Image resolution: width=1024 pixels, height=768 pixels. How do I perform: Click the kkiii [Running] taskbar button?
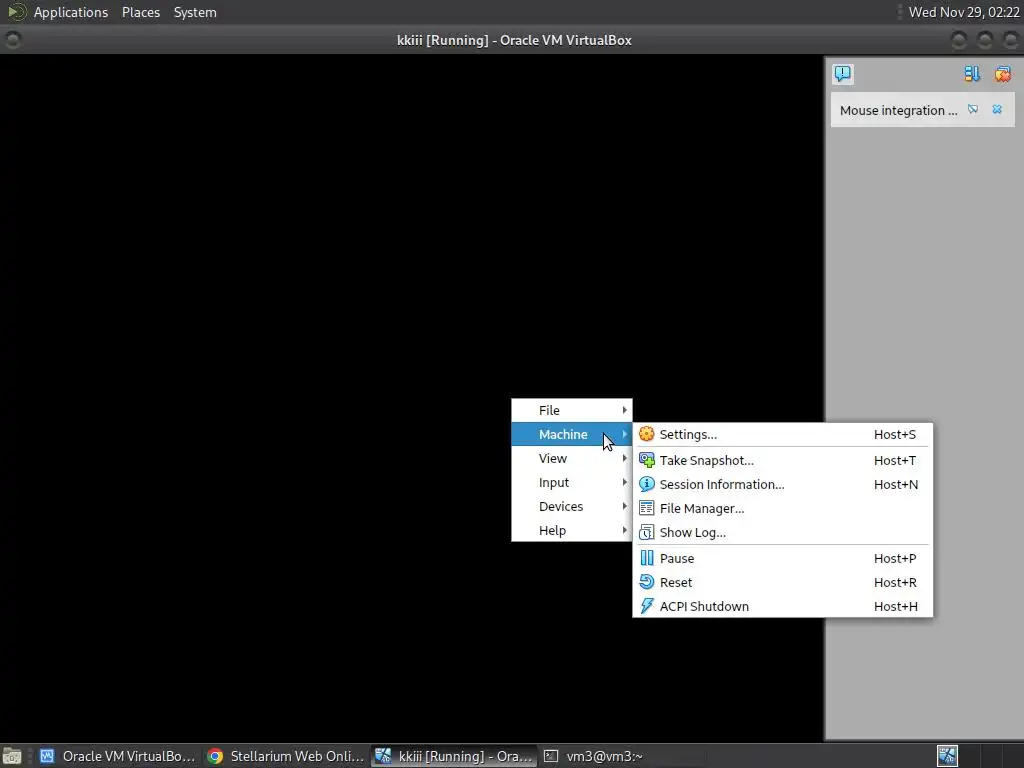coord(455,756)
